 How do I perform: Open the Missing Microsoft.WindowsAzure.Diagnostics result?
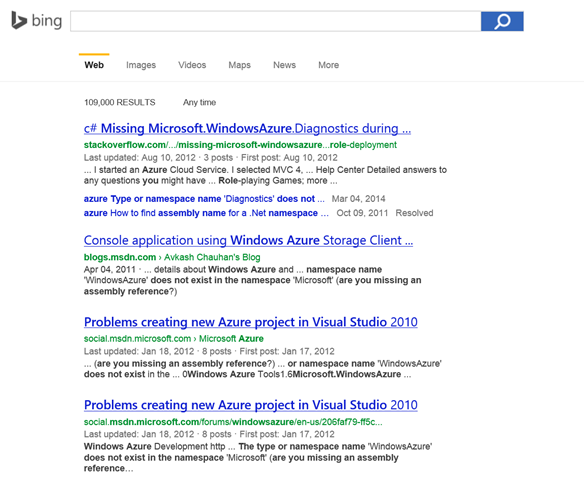(x=247, y=128)
